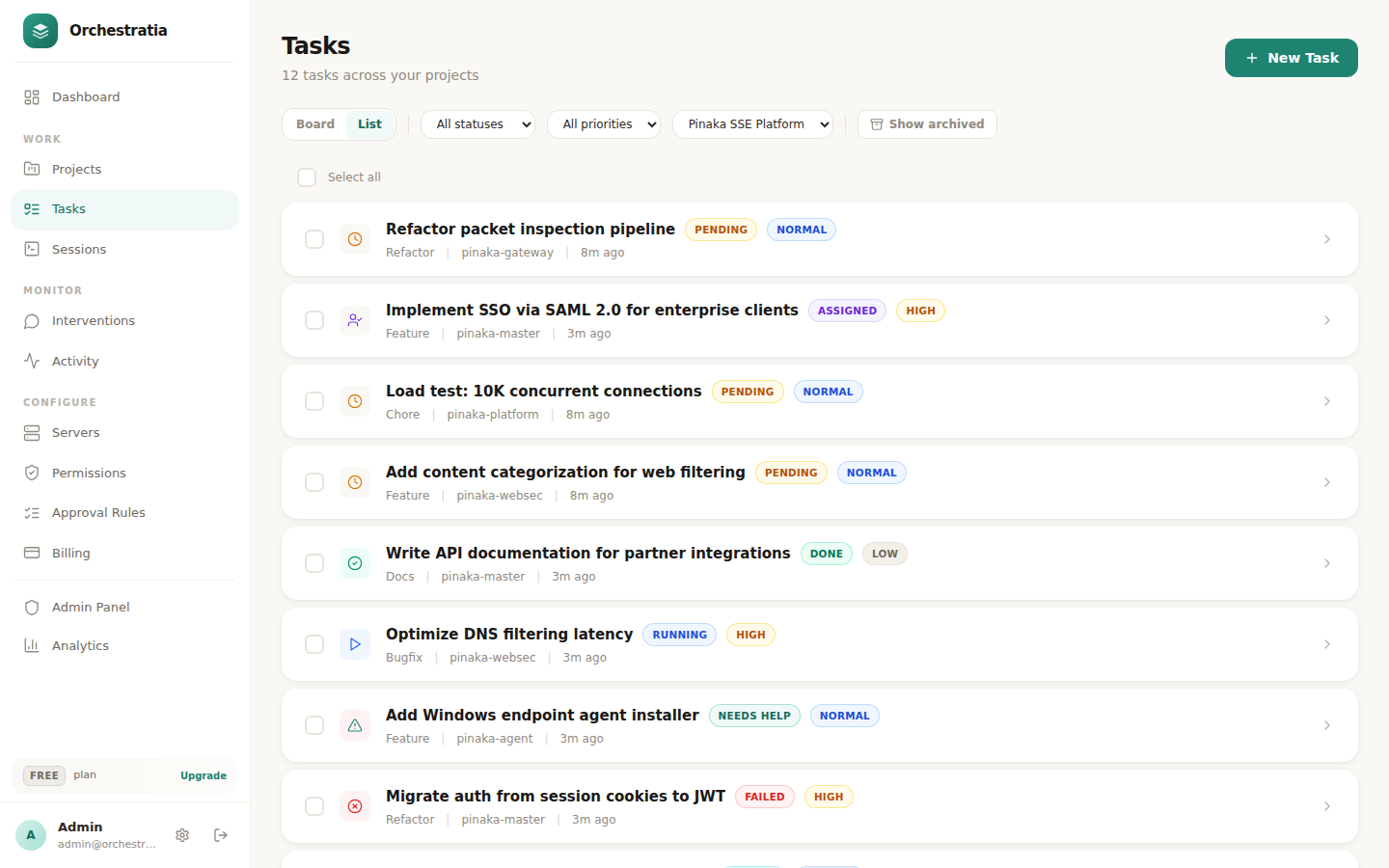This screenshot has height=868, width=1389.
Task: Click the Servers icon in sidebar
Action: [33, 432]
